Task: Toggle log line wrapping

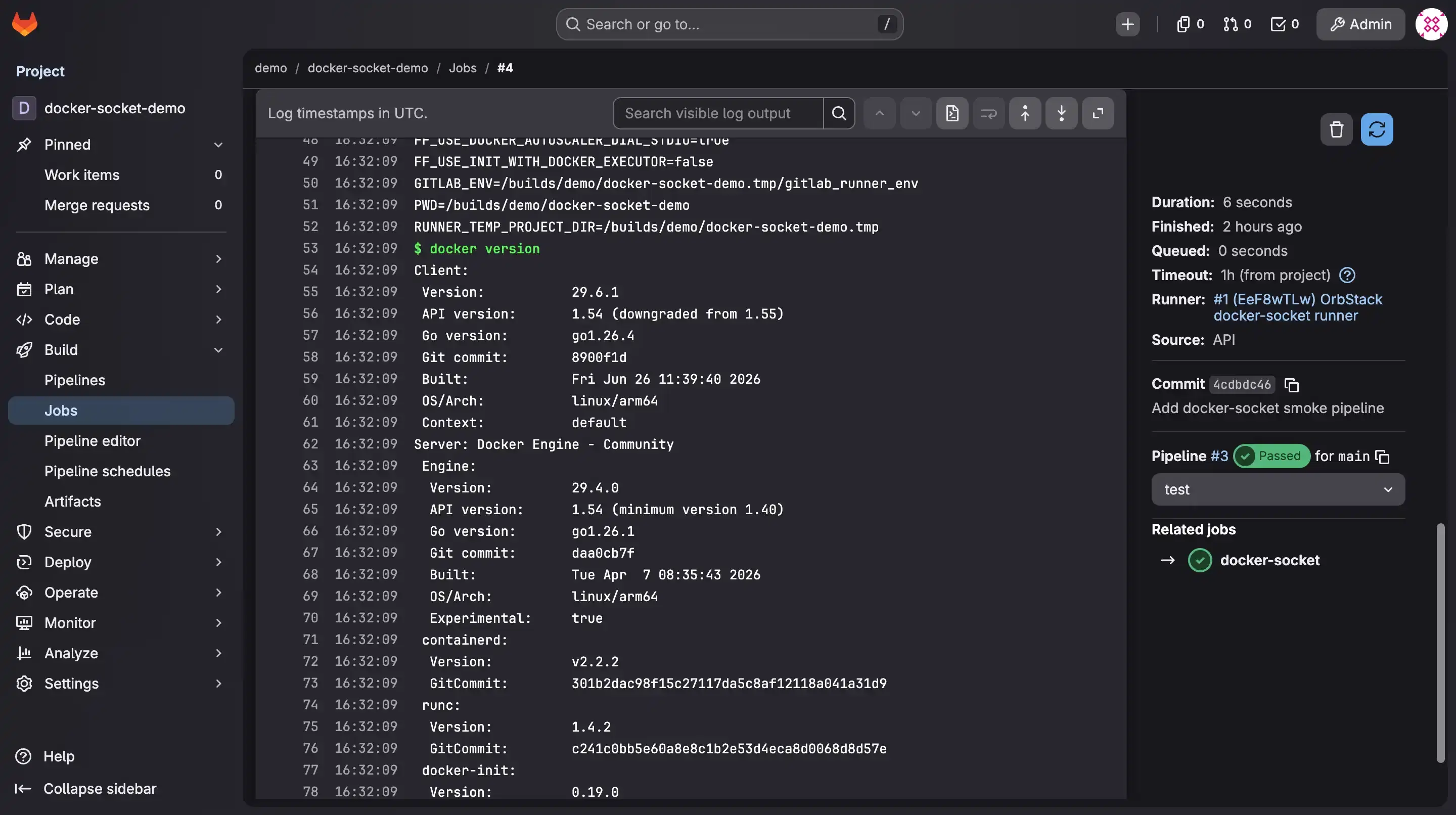Action: point(988,113)
